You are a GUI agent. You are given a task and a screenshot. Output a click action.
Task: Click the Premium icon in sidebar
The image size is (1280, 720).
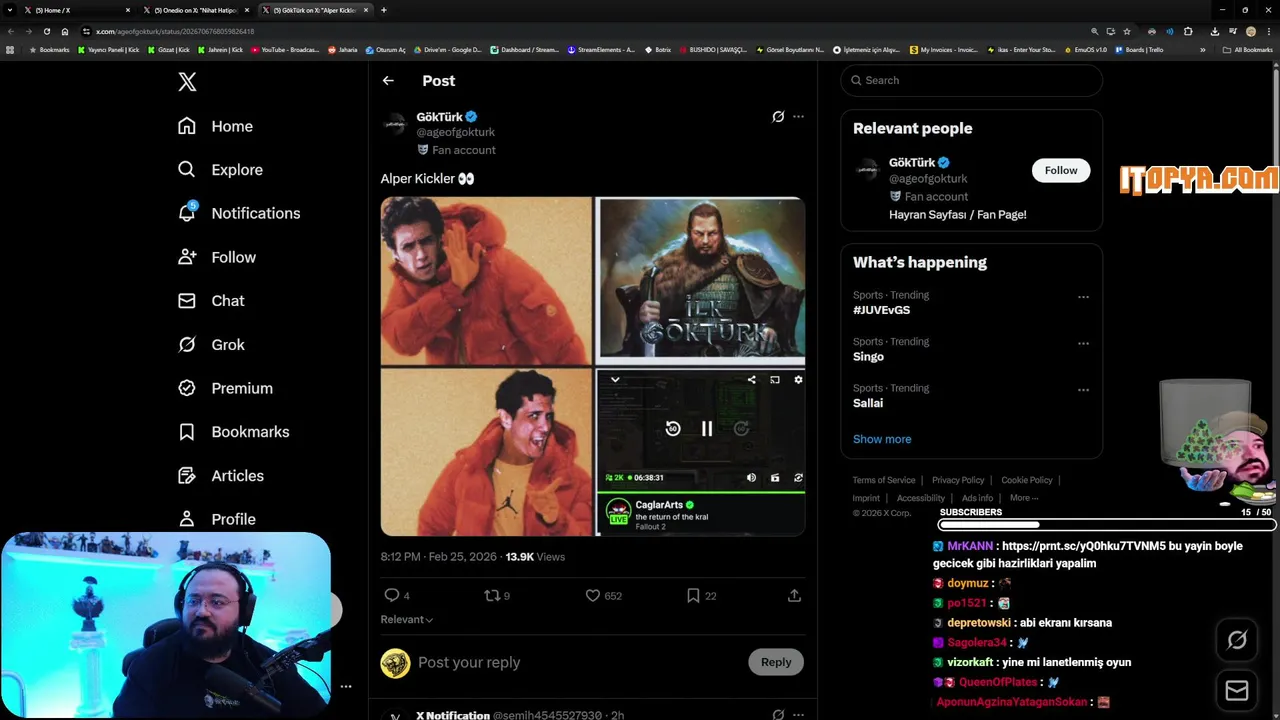point(187,388)
